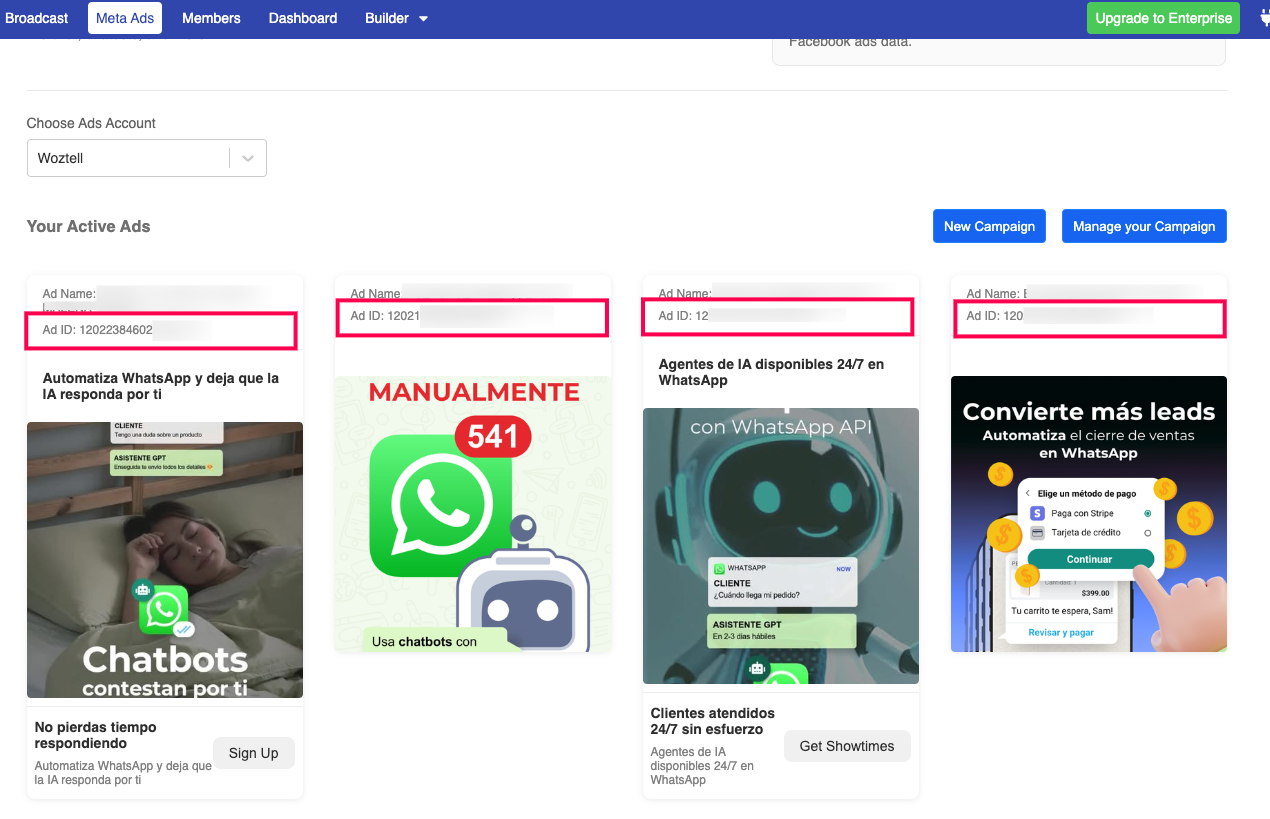This screenshot has width=1270, height=819.
Task: Click Manage your Campaign button
Action: pos(1144,226)
